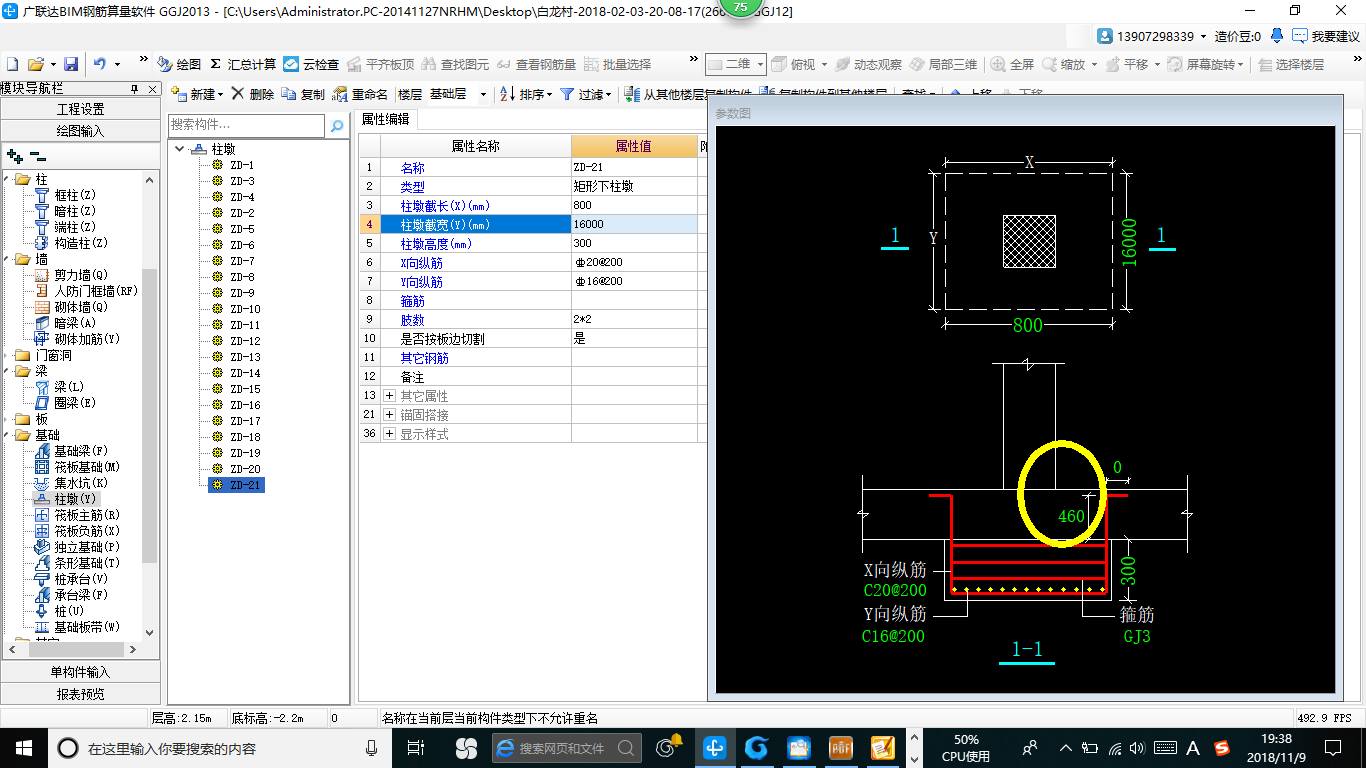Click 我要建议 feedback link
This screenshot has height=768, width=1366.
1326,36
